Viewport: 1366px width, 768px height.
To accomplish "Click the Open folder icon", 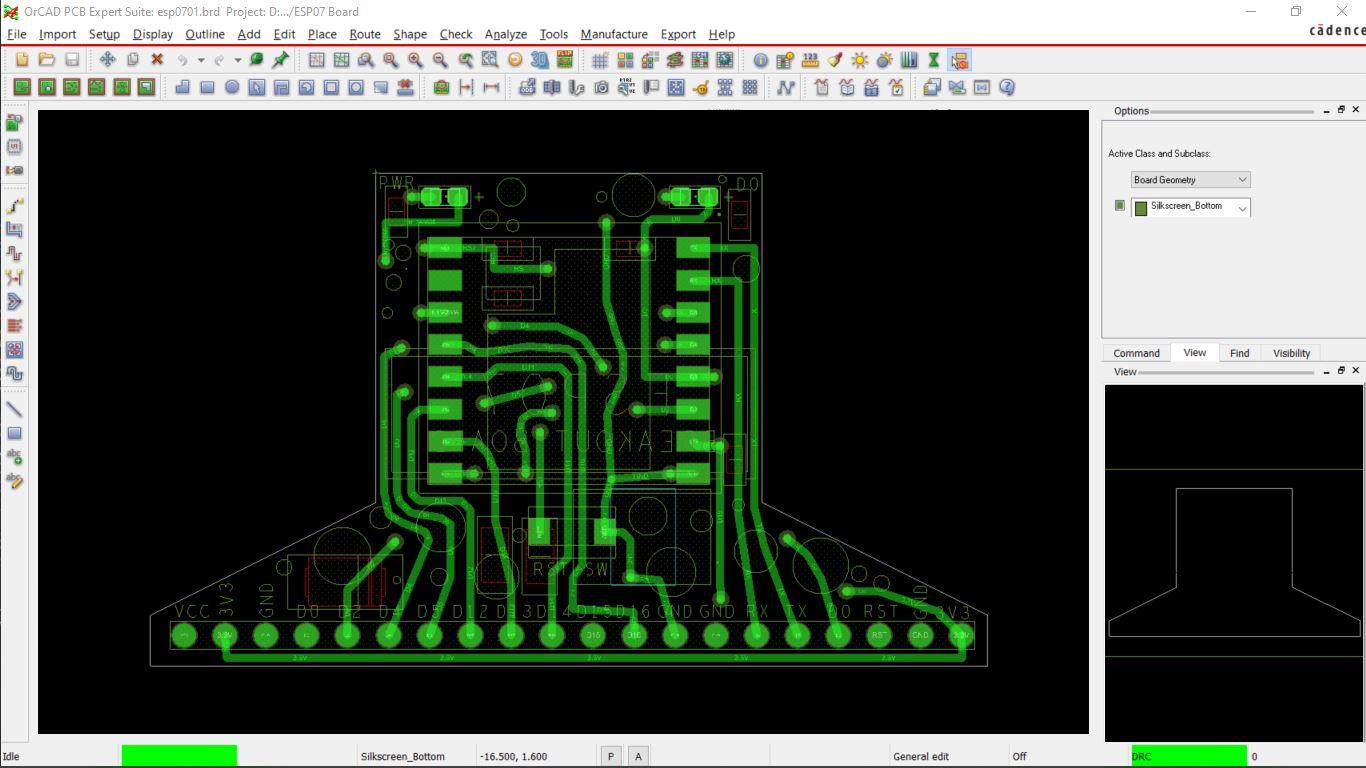I will 47,60.
